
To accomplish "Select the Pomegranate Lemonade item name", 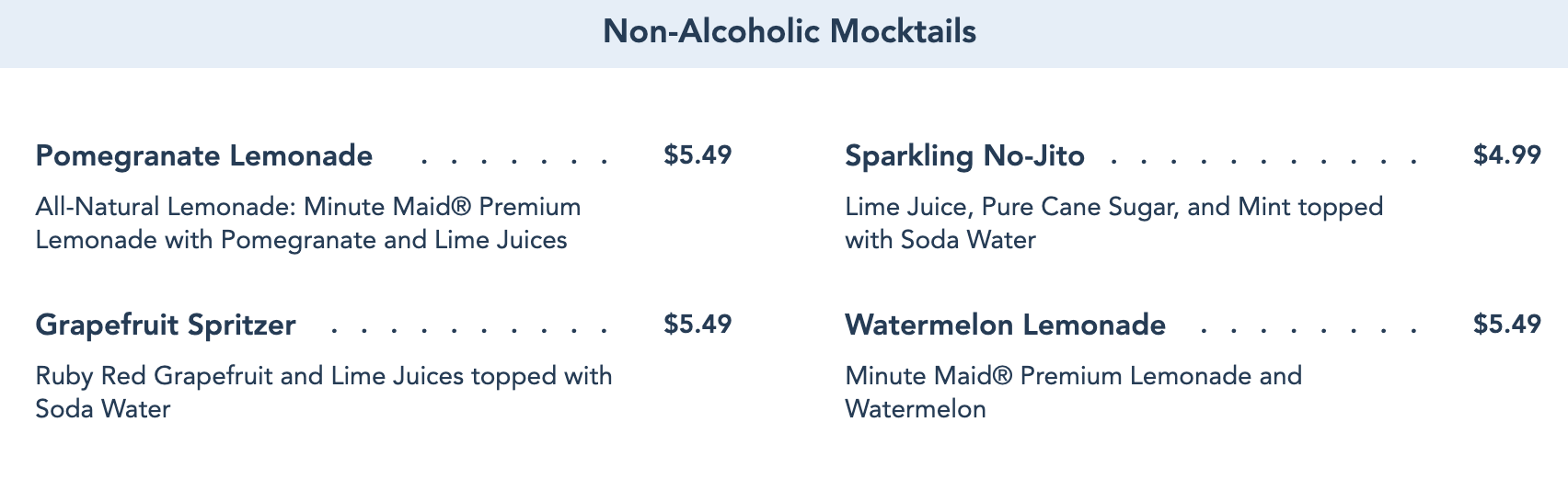I will (x=203, y=155).
